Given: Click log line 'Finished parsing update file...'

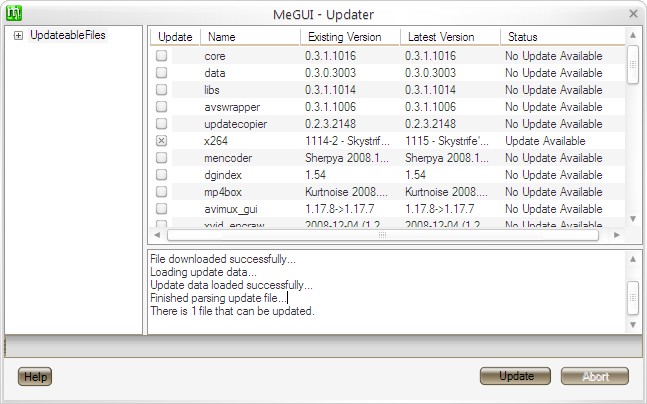Looking at the screenshot, I should [218, 298].
